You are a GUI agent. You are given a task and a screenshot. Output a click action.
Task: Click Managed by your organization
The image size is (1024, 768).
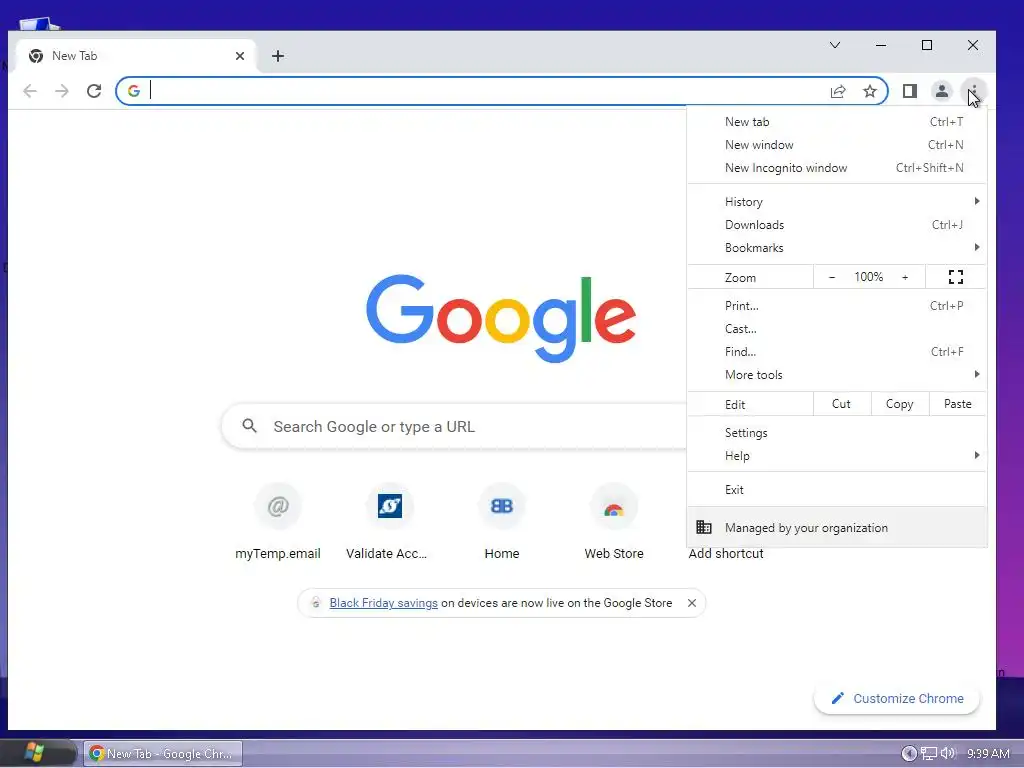pyautogui.click(x=837, y=528)
